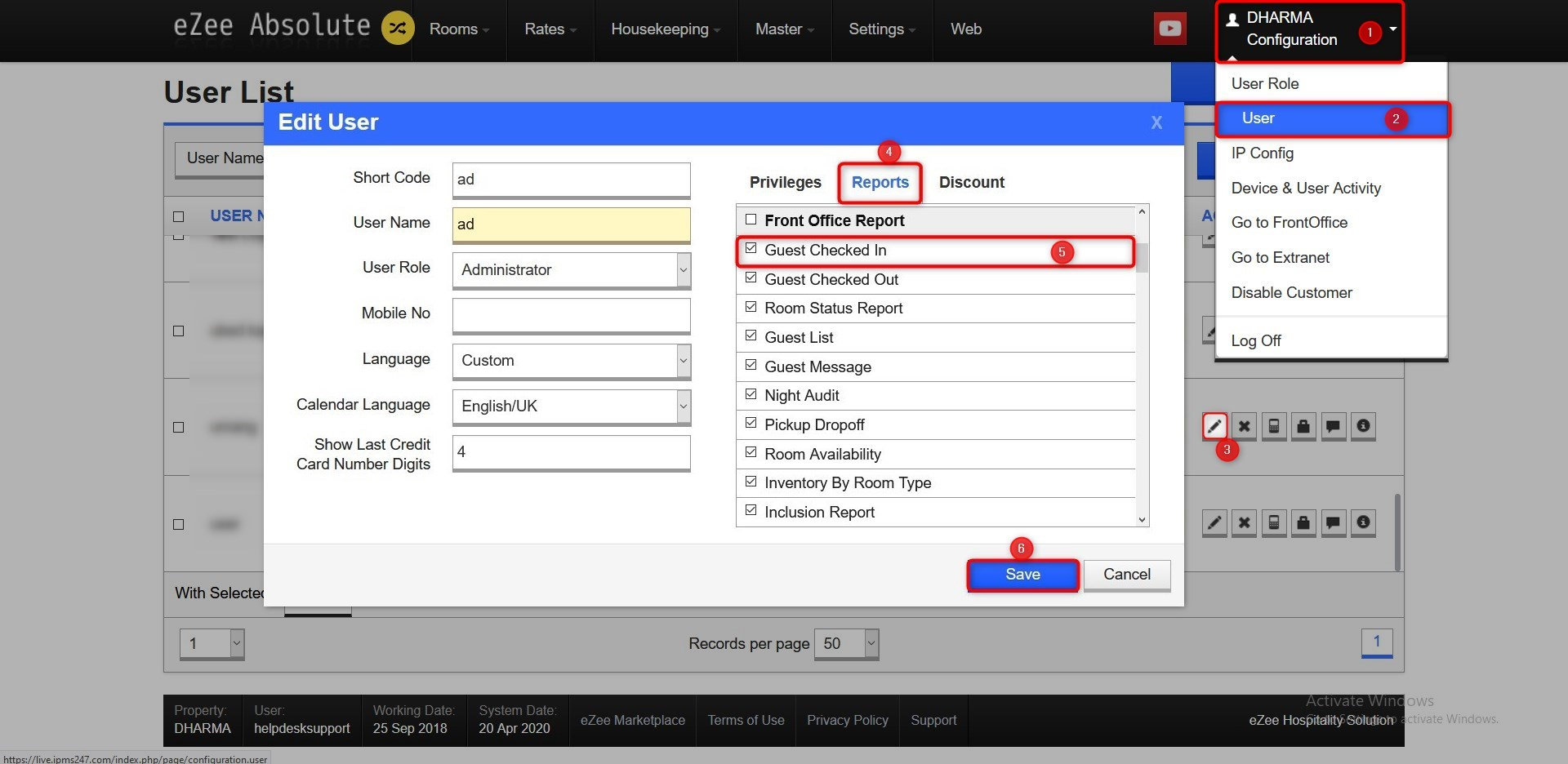Click pencil edit icon in last user row
The image size is (1568, 764).
(x=1214, y=522)
